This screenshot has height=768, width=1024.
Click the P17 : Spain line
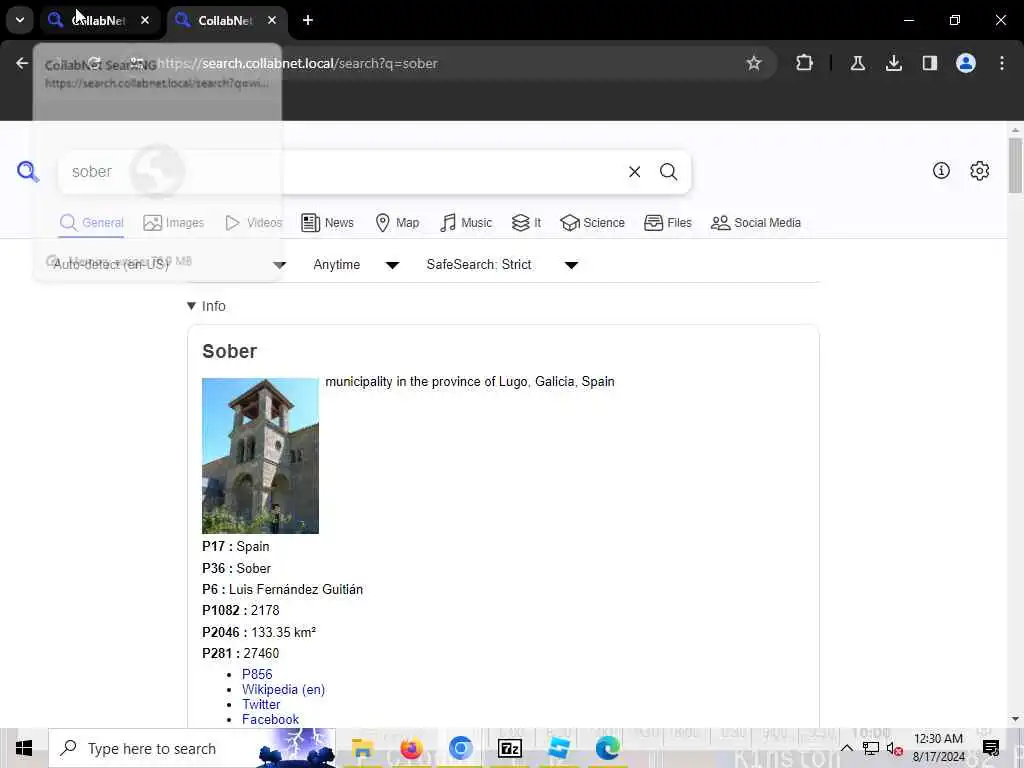(235, 547)
